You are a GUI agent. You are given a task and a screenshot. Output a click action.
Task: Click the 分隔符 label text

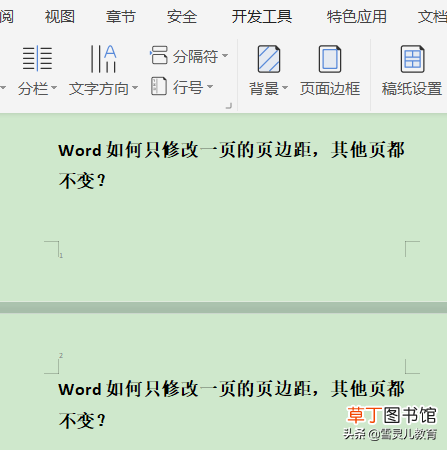coord(196,56)
